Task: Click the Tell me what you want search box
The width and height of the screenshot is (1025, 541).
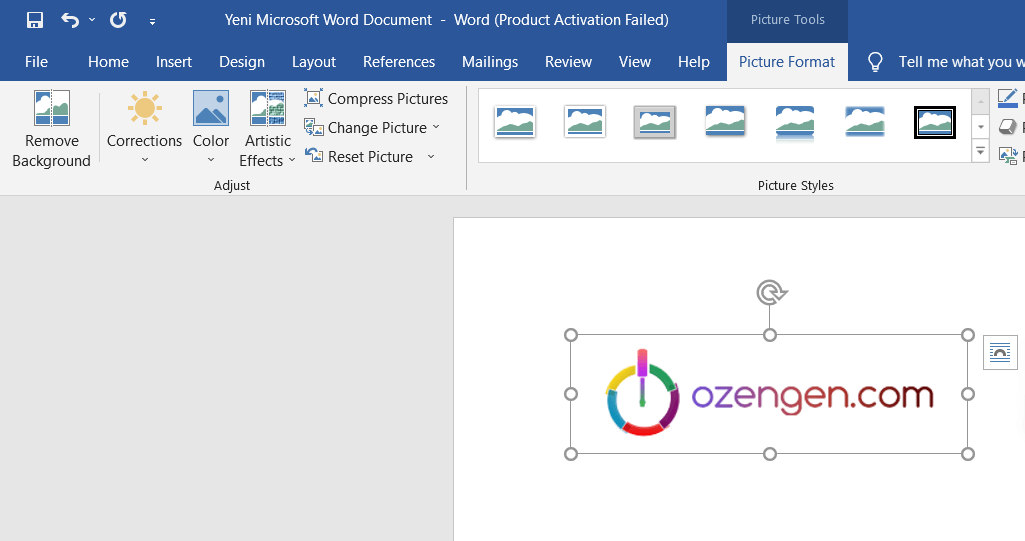Action: pyautogui.click(x=954, y=62)
